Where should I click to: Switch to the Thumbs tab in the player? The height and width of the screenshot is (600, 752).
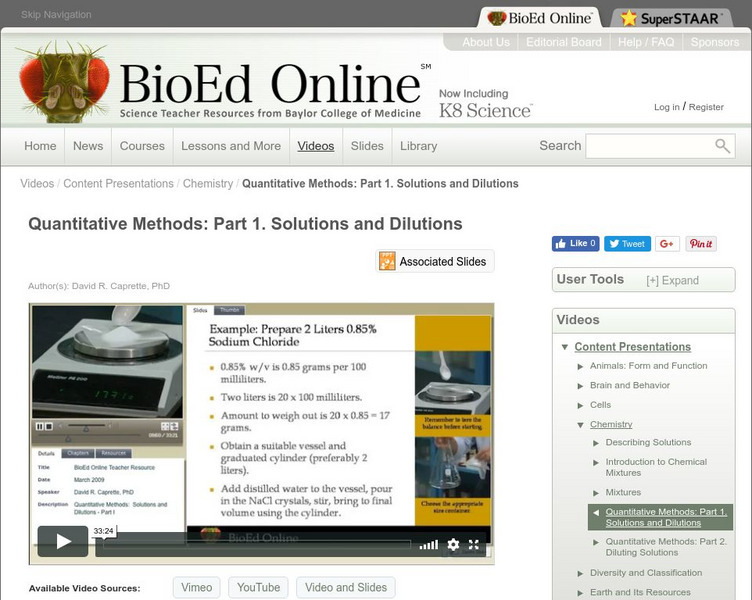pyautogui.click(x=229, y=310)
